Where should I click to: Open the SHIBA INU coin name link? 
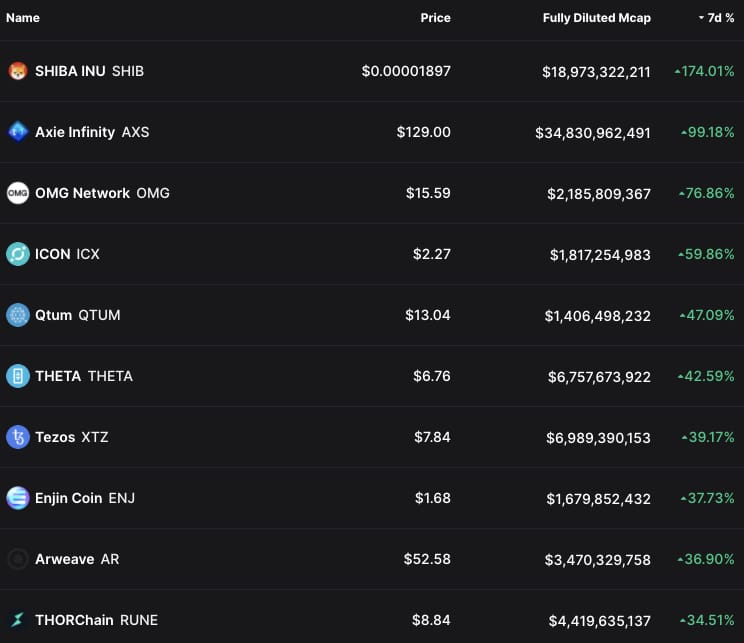[x=70, y=71]
